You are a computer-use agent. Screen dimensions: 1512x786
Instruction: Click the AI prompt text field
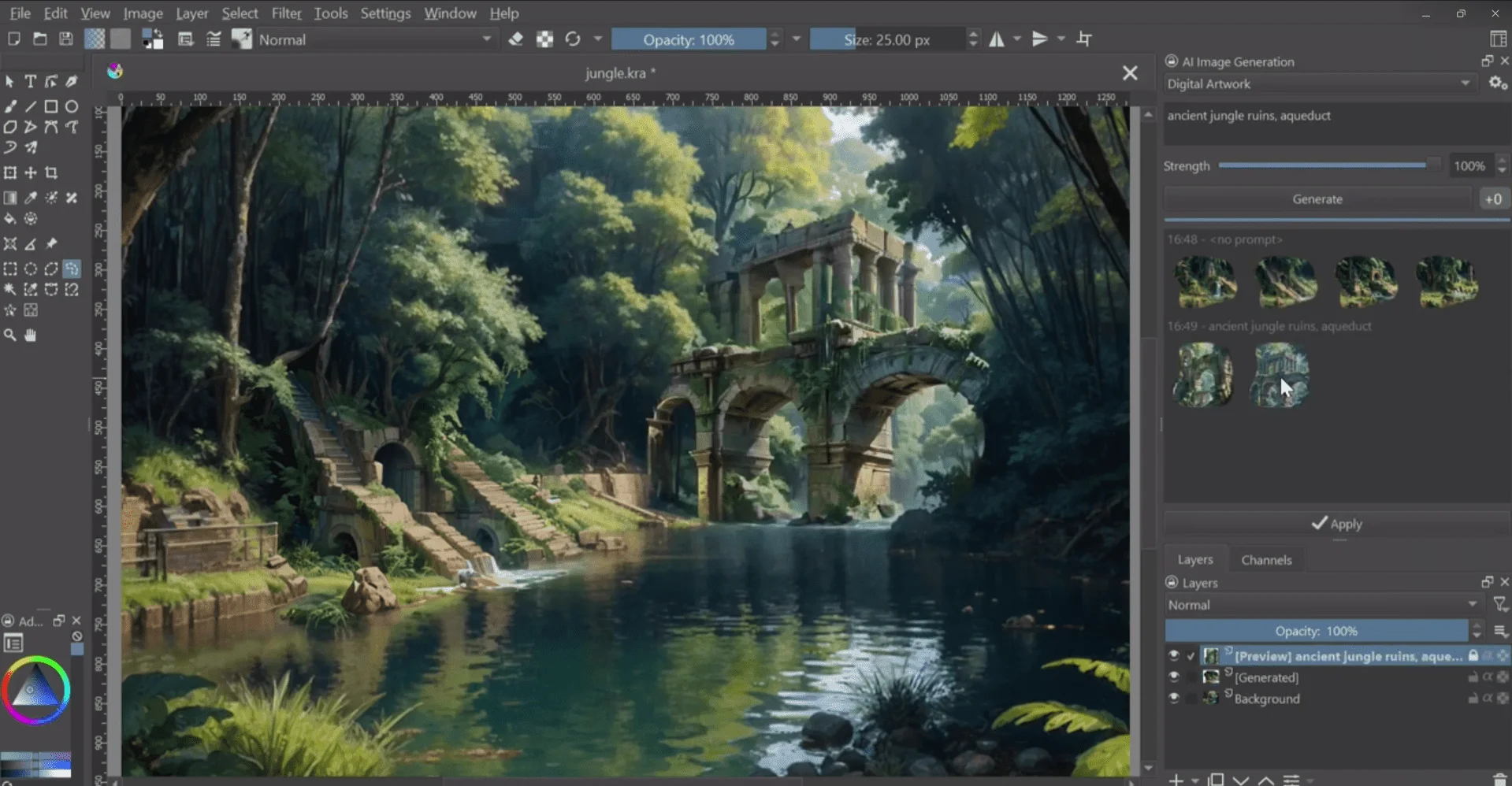tap(1336, 123)
